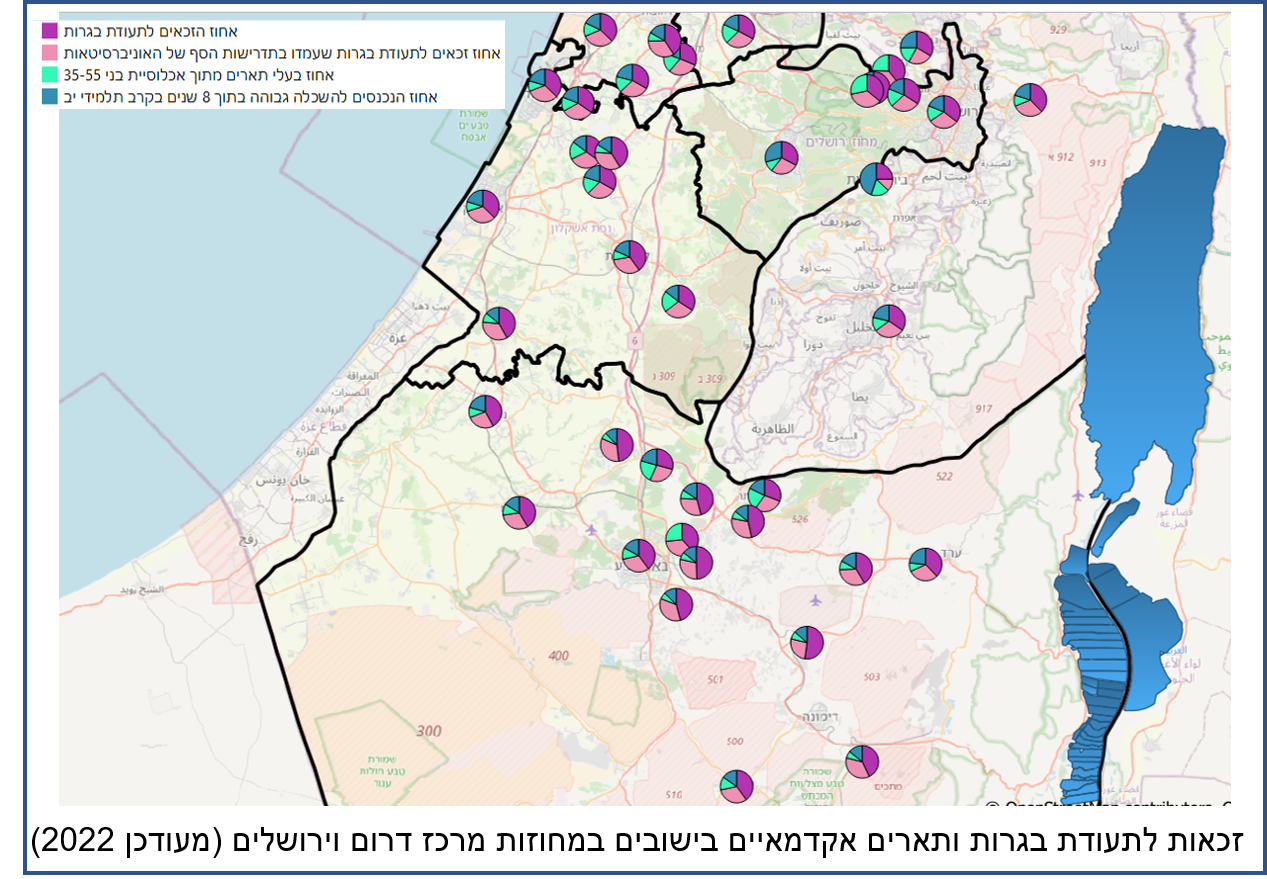The image size is (1267, 879).
Task: Toggle legend entry about university threshold requirements
Action: [x=282, y=53]
